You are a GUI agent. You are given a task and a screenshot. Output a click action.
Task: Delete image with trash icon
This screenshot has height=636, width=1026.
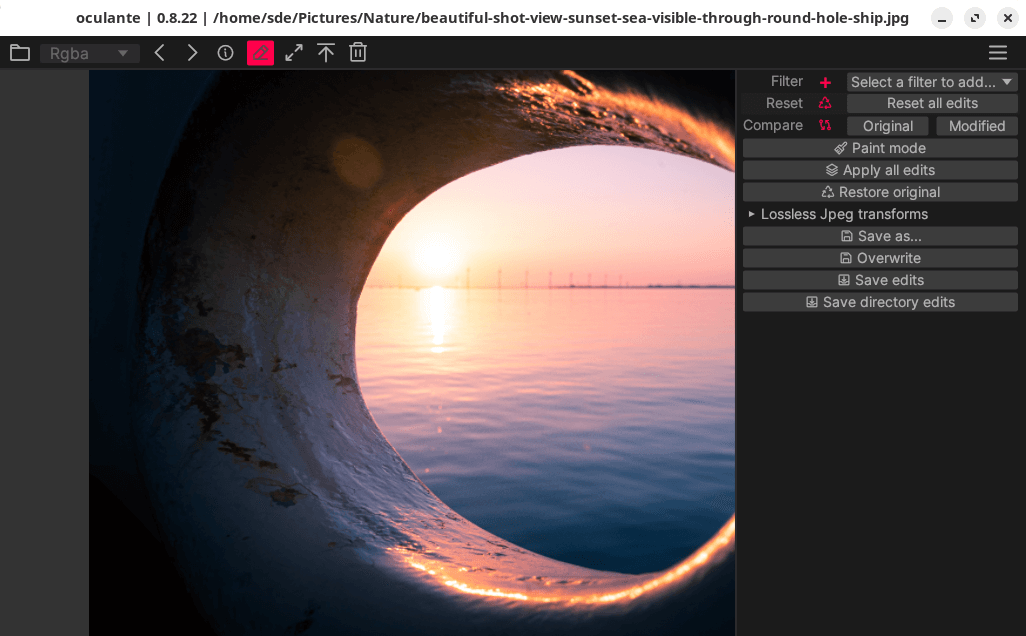358,53
